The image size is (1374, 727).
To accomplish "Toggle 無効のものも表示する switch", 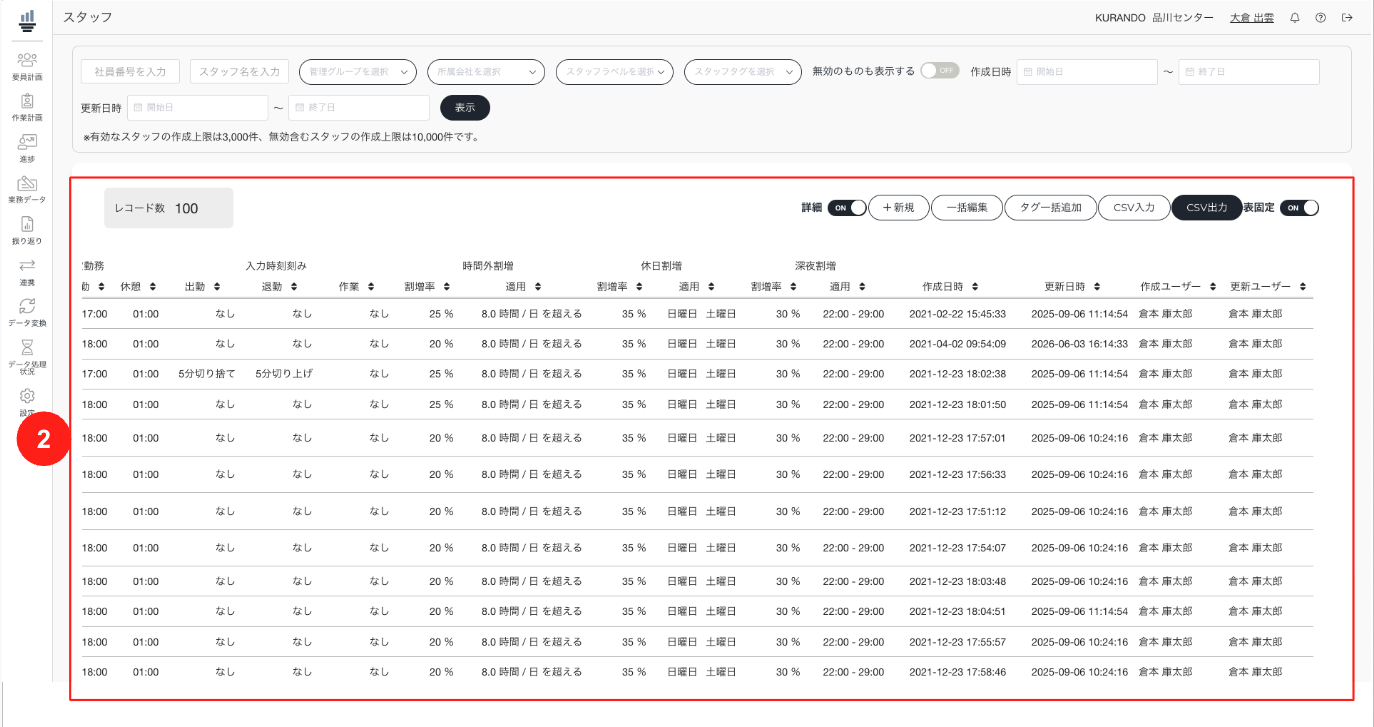I will [x=940, y=71].
